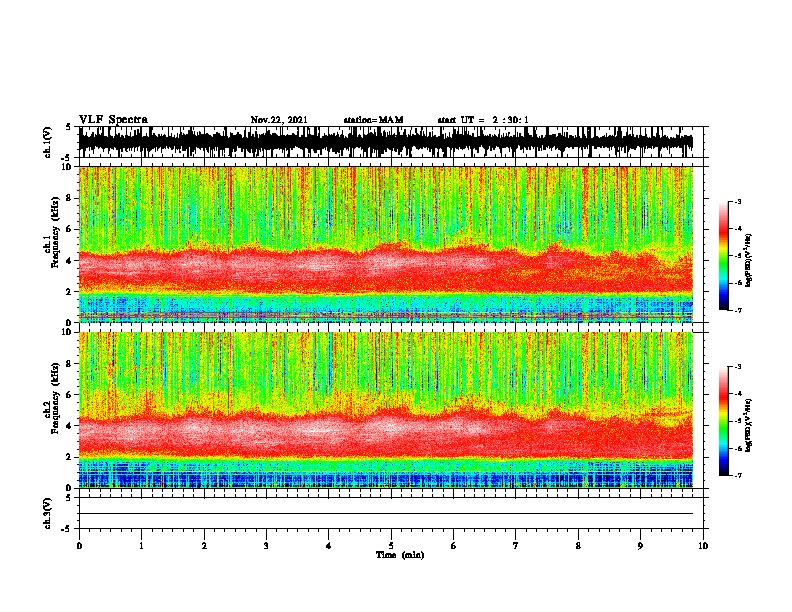Viewport: 792px width, 612px height.
Task: Click the ch.1(V) waveform axis label
Action: pyautogui.click(x=48, y=142)
